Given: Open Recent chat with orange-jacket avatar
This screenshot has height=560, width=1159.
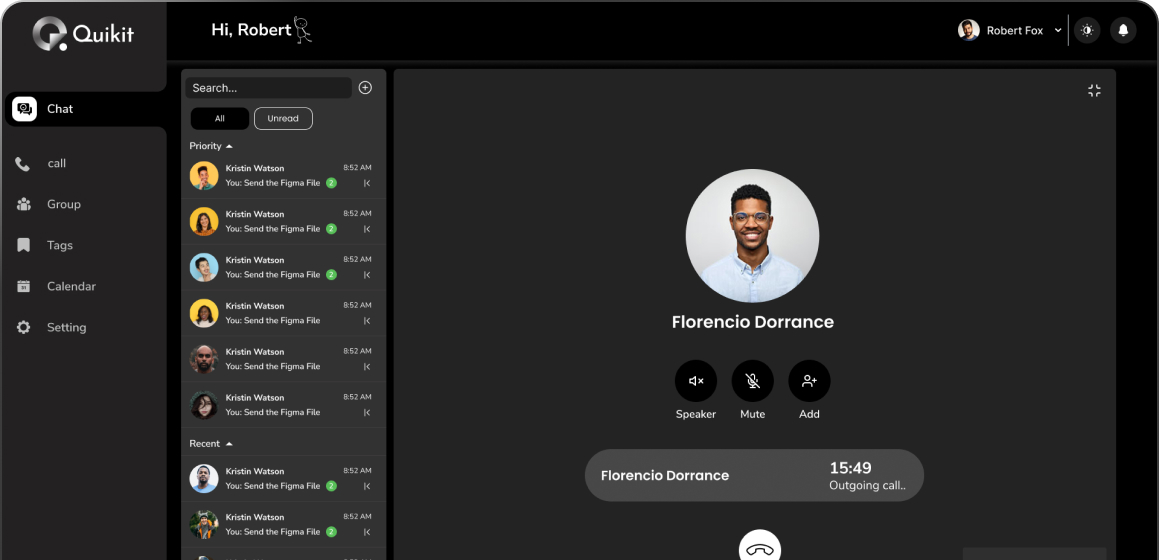Looking at the screenshot, I should [x=284, y=525].
